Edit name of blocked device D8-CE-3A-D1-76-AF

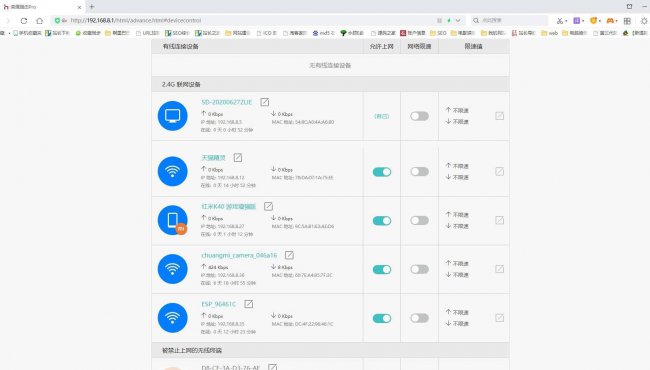[x=272, y=367]
